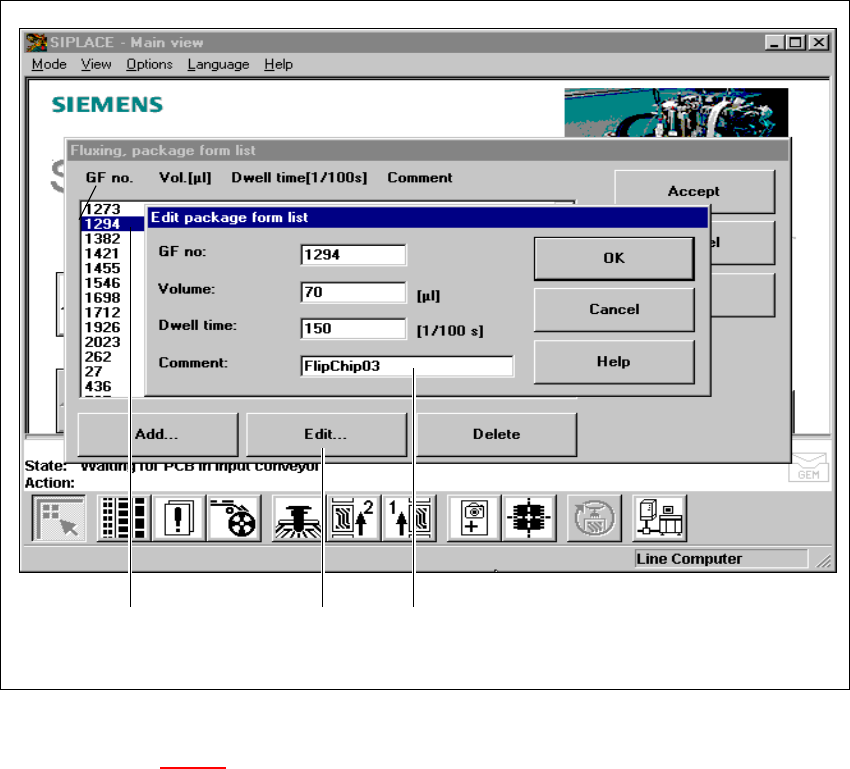Open the line computer station network icon
The width and height of the screenshot is (850, 769).
[660, 518]
